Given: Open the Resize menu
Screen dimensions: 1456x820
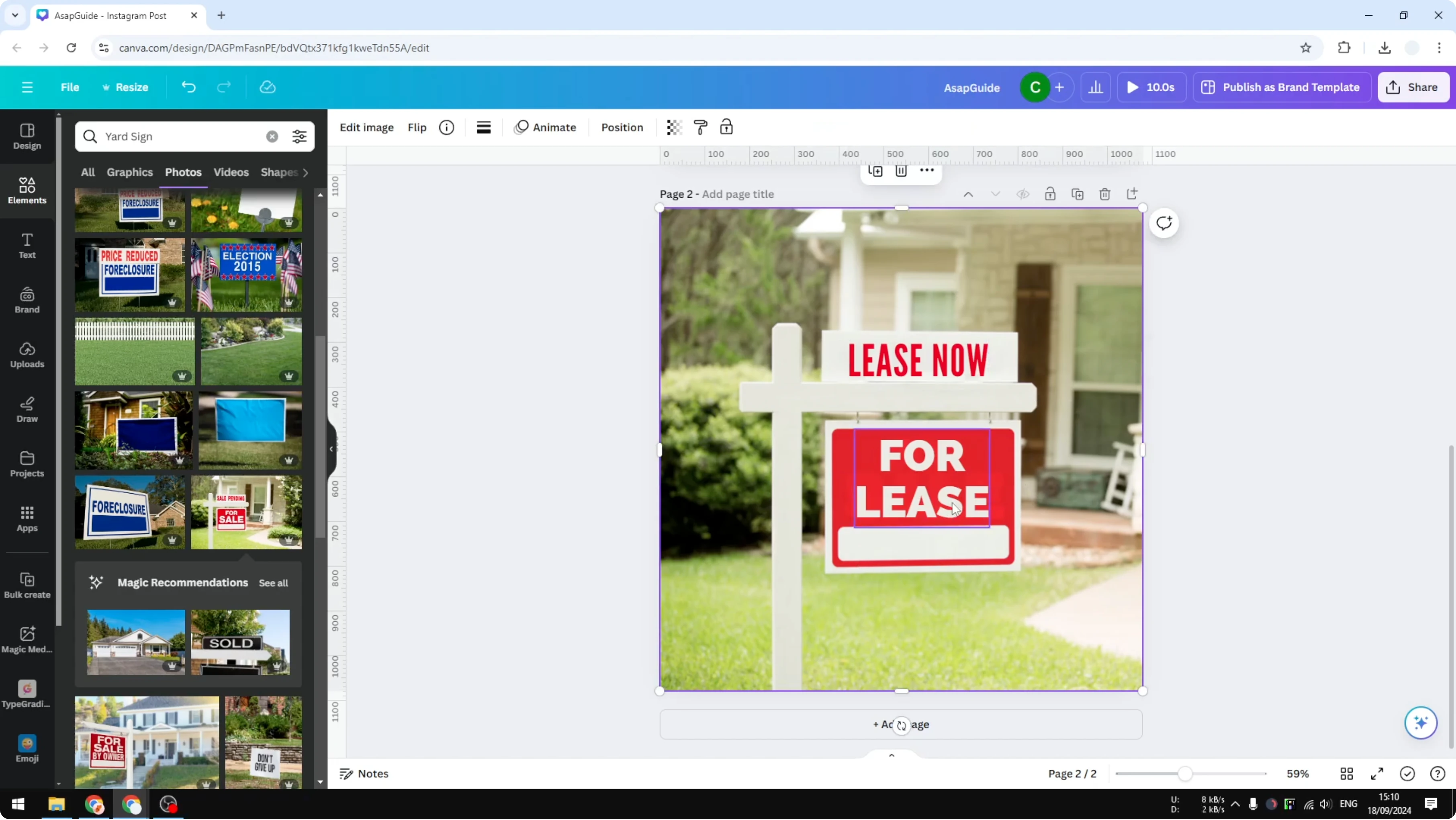Looking at the screenshot, I should pos(125,87).
